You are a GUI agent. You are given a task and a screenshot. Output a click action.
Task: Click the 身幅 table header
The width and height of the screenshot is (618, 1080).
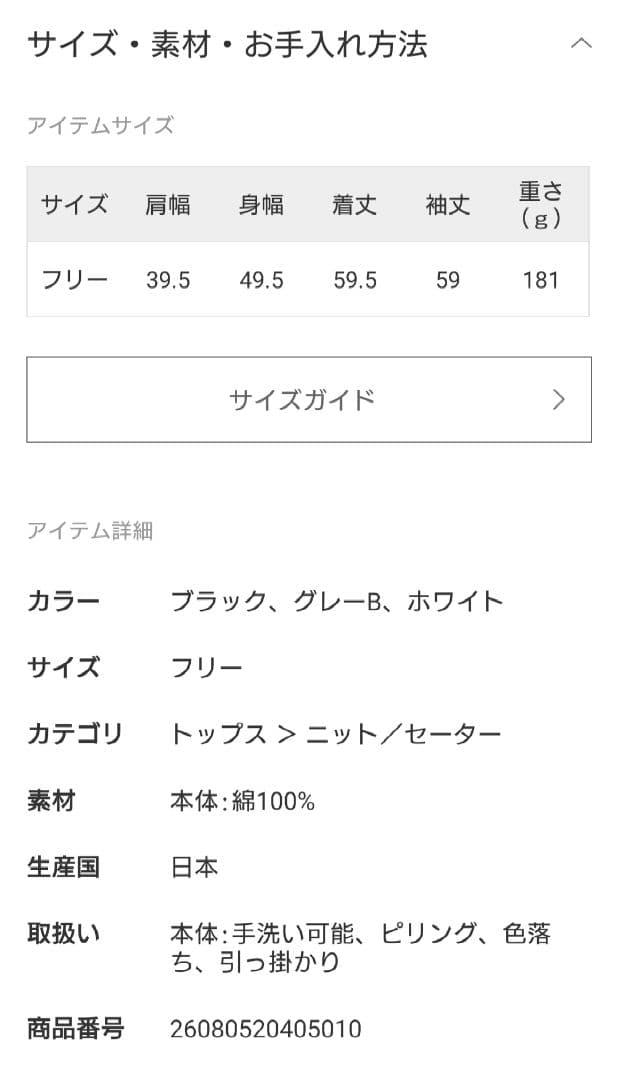tap(261, 205)
